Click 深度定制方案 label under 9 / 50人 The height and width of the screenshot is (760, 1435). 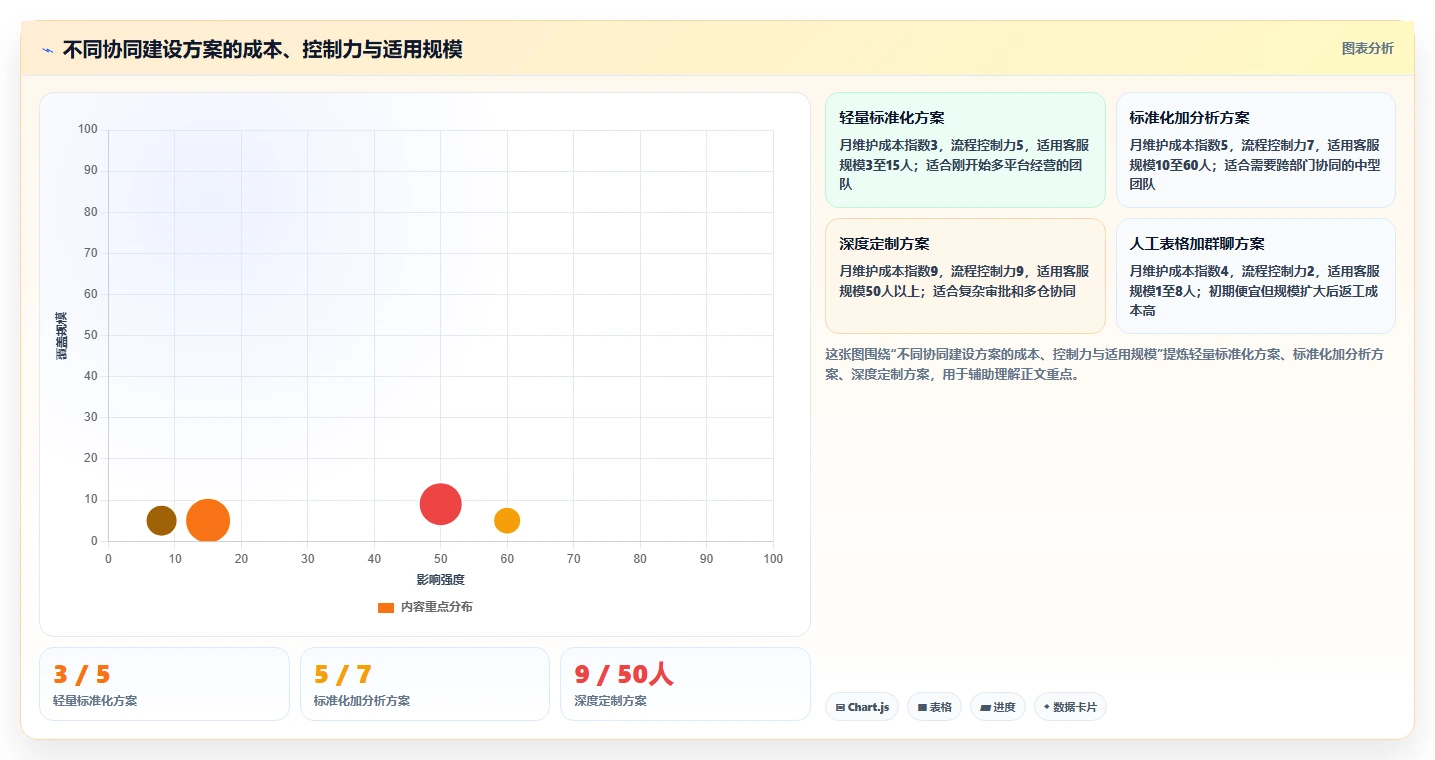click(610, 701)
